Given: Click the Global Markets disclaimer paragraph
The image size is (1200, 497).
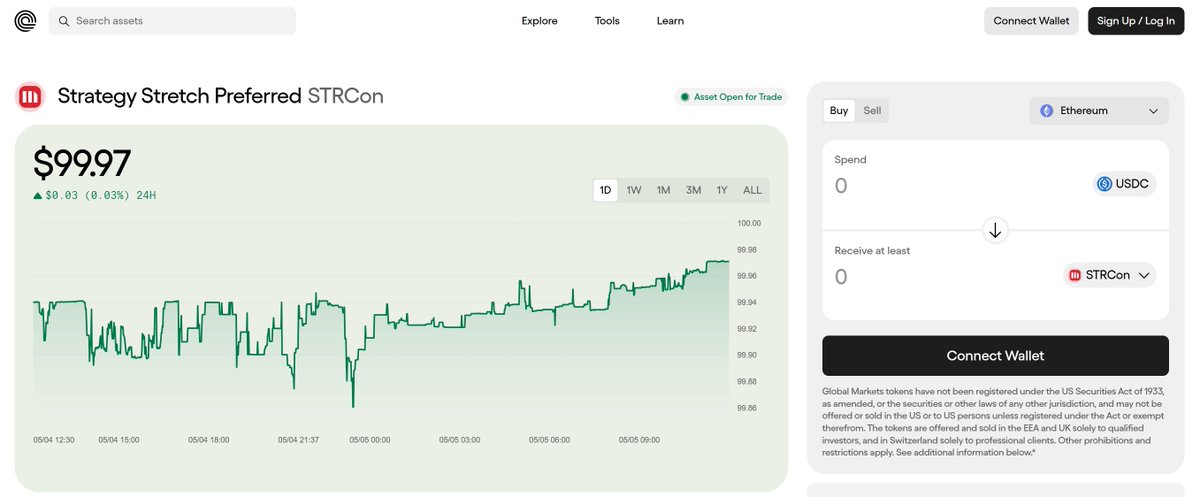Looking at the screenshot, I should tap(992, 422).
